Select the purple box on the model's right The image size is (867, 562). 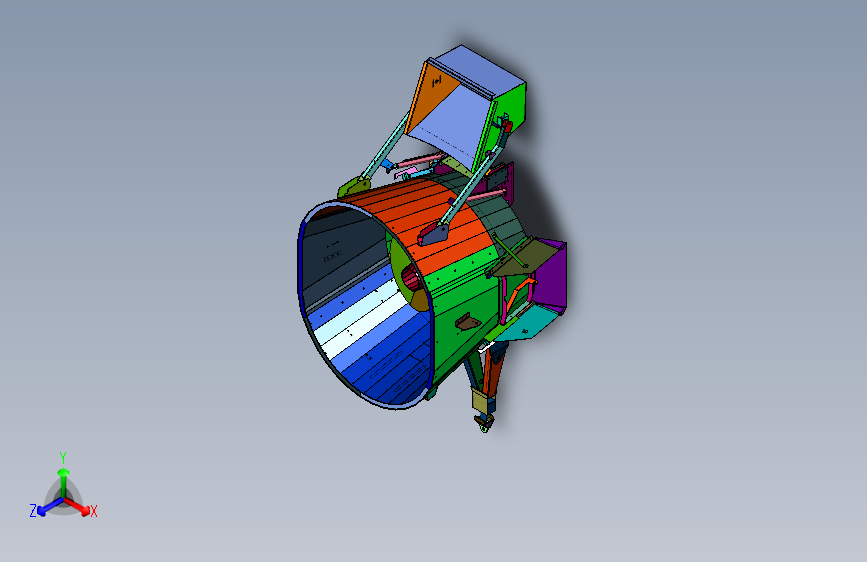(x=551, y=274)
